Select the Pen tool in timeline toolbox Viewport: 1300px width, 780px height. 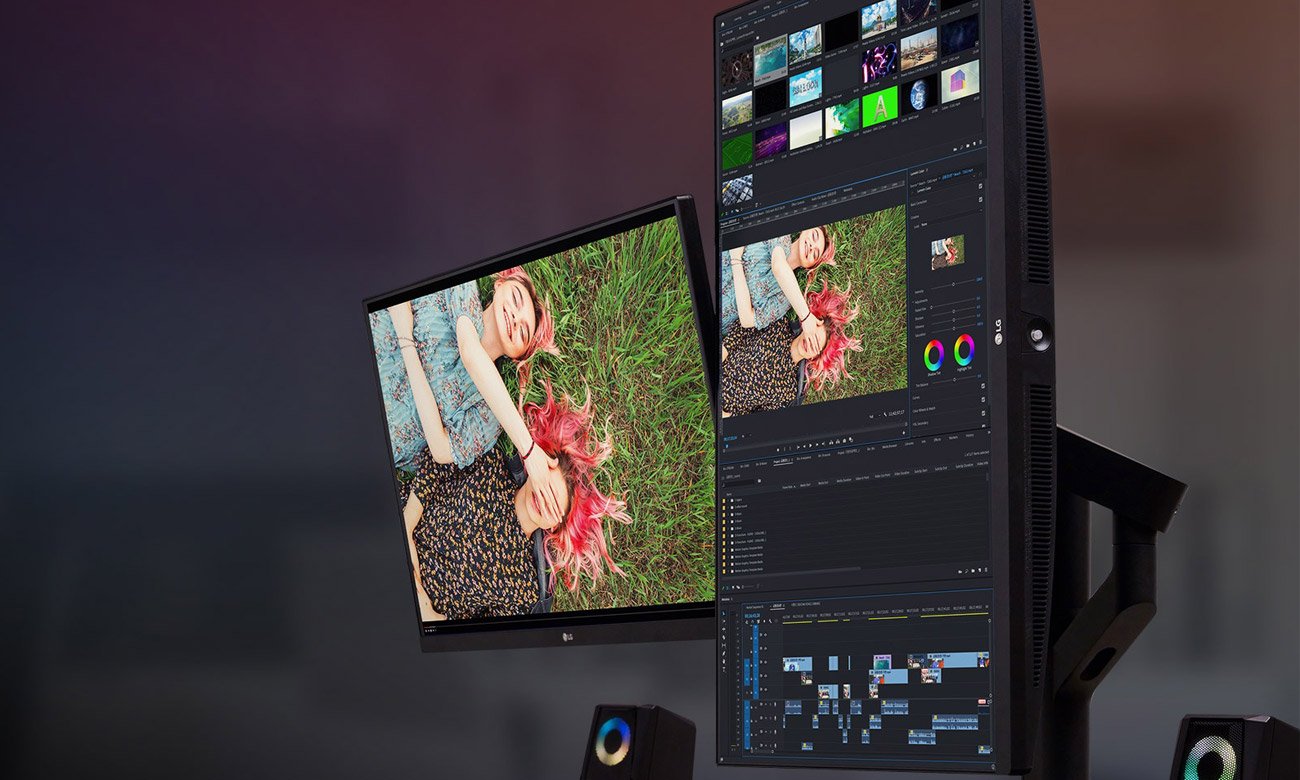click(724, 653)
